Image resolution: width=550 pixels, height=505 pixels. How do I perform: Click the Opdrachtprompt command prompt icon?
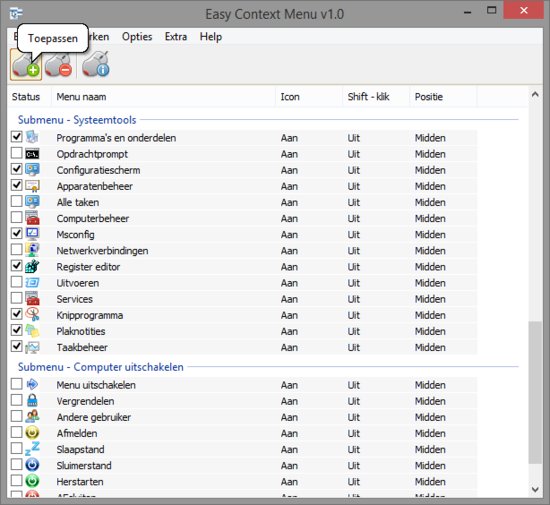(32, 154)
